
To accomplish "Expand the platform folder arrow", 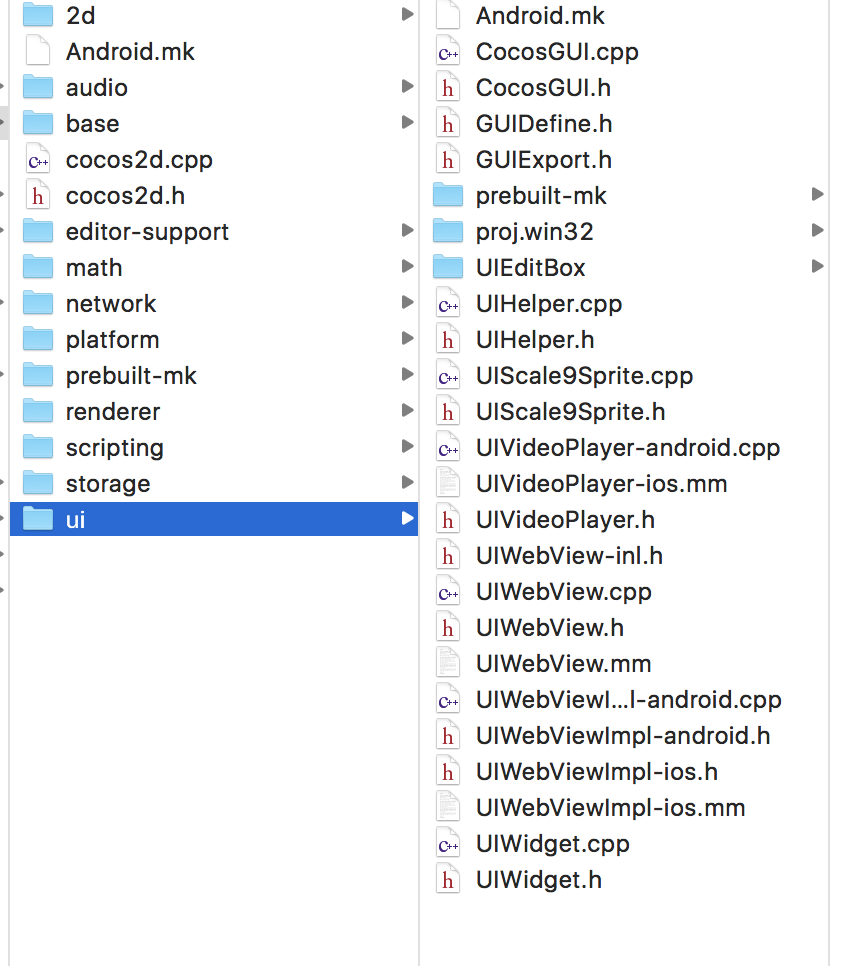I will pyautogui.click(x=407, y=338).
